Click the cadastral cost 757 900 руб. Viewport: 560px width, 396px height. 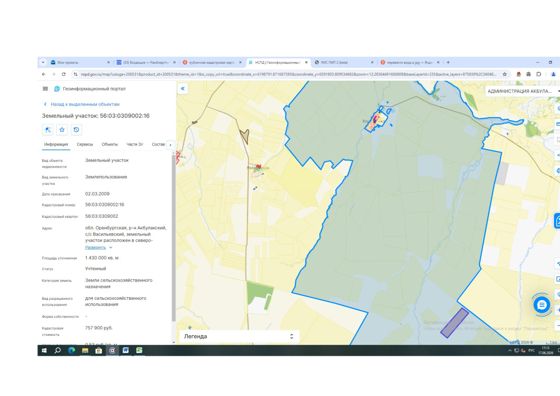click(x=99, y=328)
